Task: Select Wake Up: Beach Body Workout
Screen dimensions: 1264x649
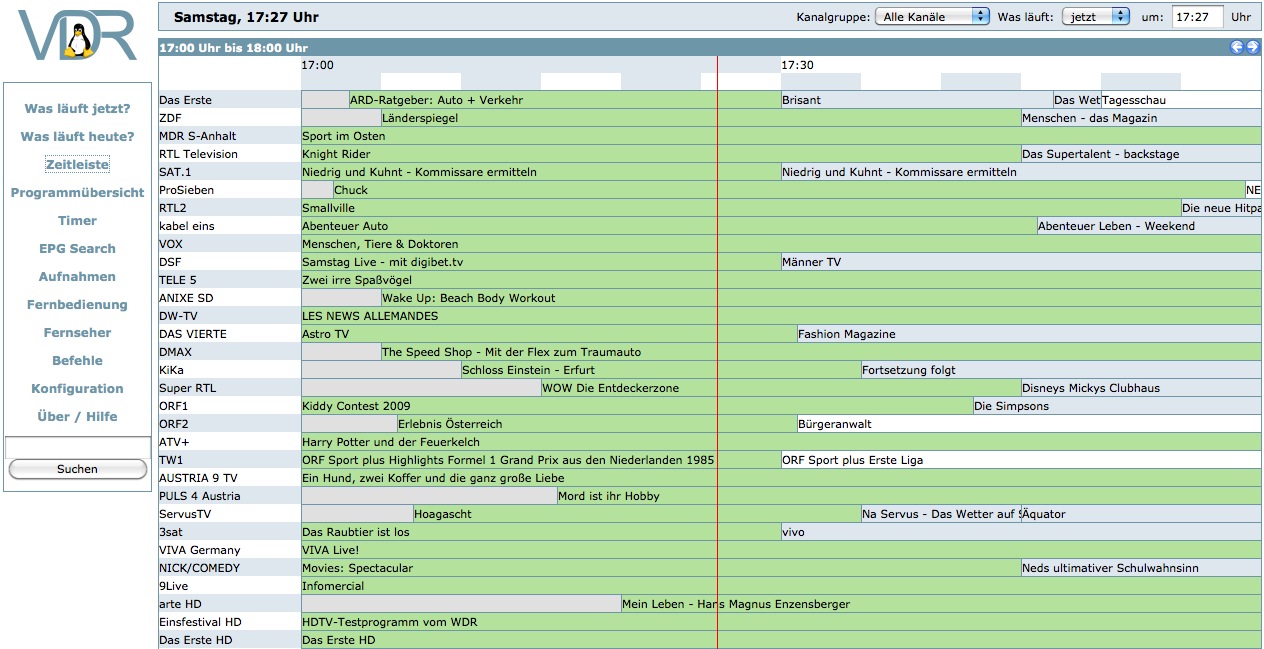Action: 821,298
